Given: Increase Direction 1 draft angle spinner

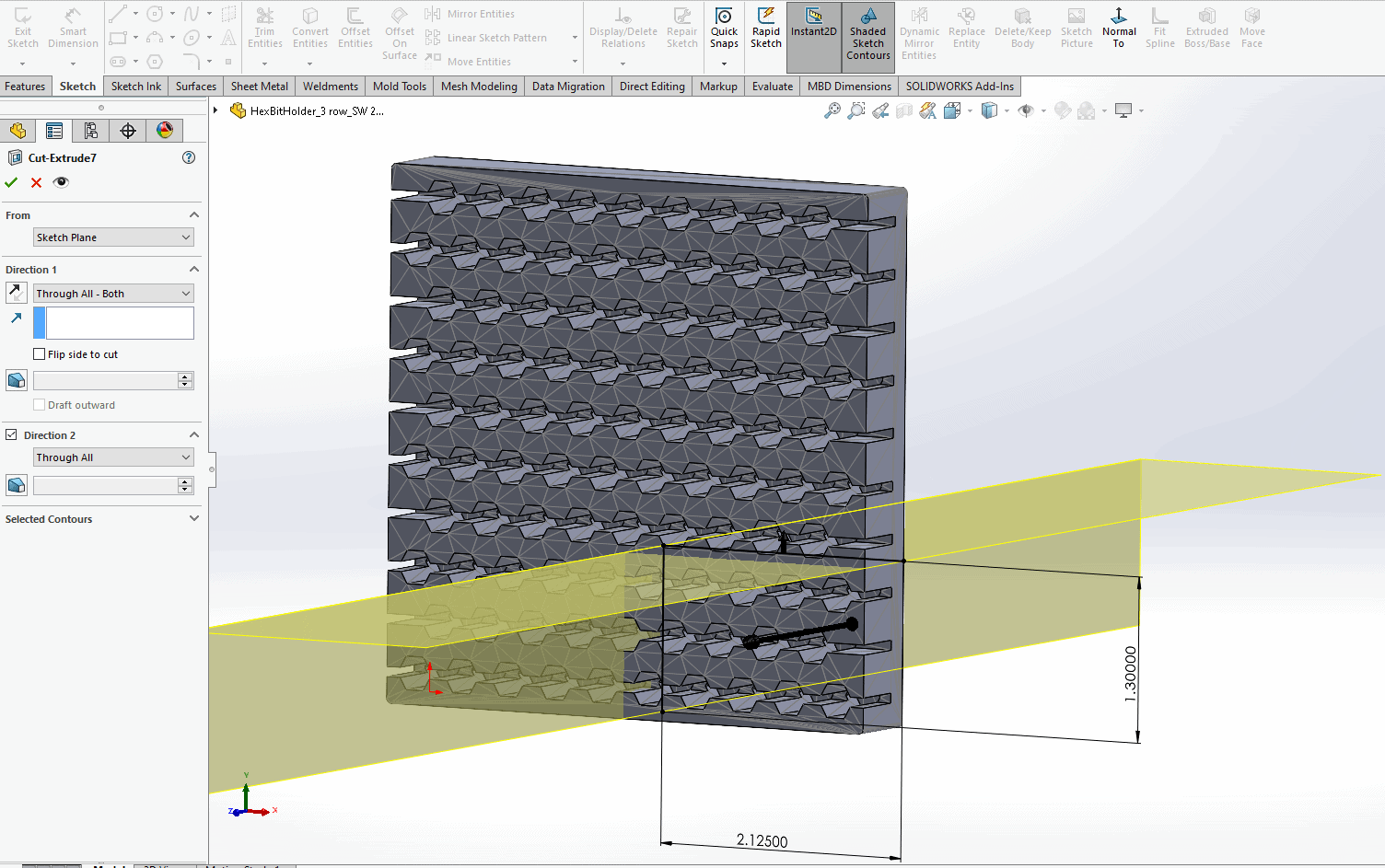Looking at the screenshot, I should tap(185, 376).
